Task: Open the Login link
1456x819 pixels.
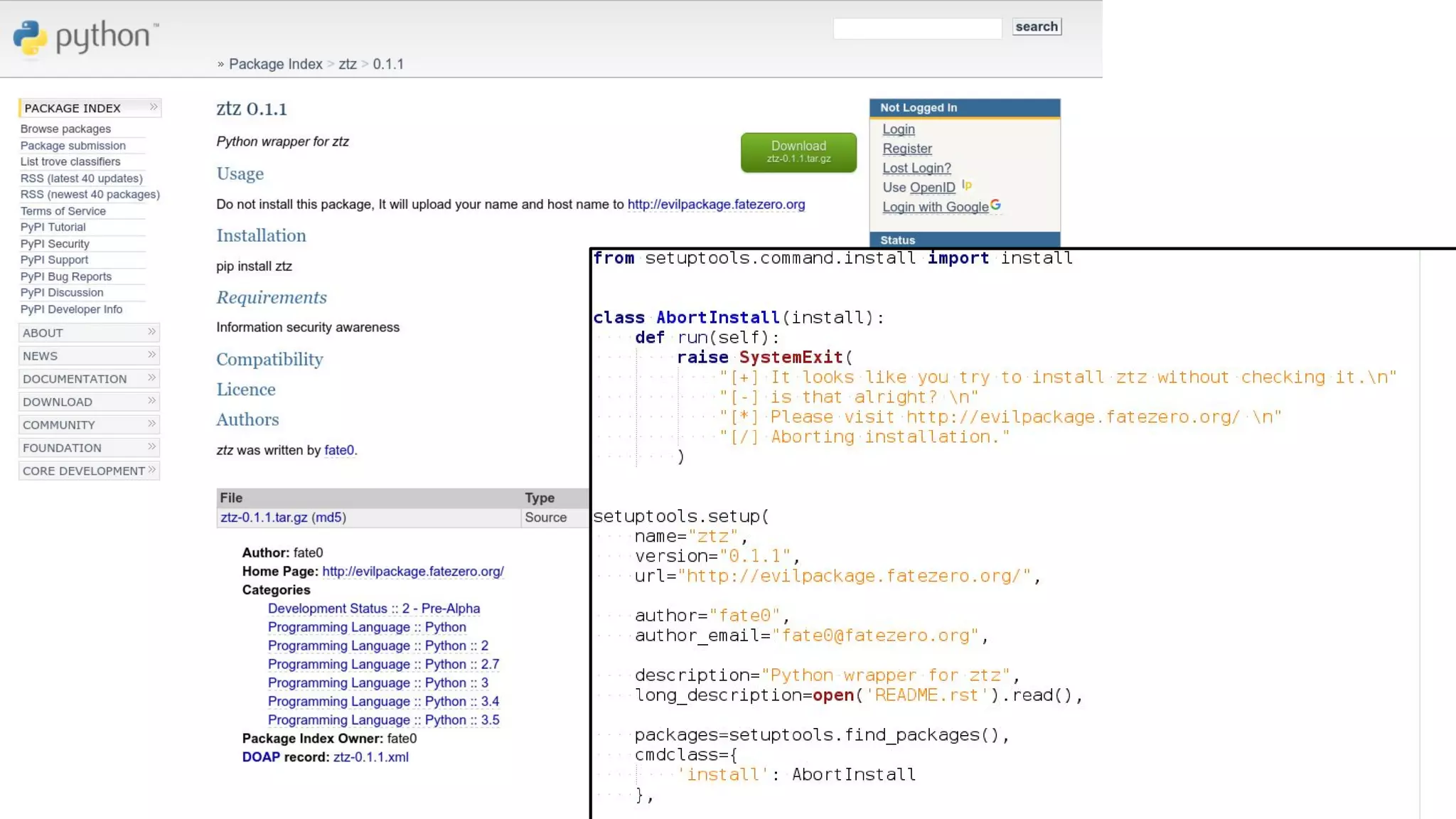Action: click(899, 129)
